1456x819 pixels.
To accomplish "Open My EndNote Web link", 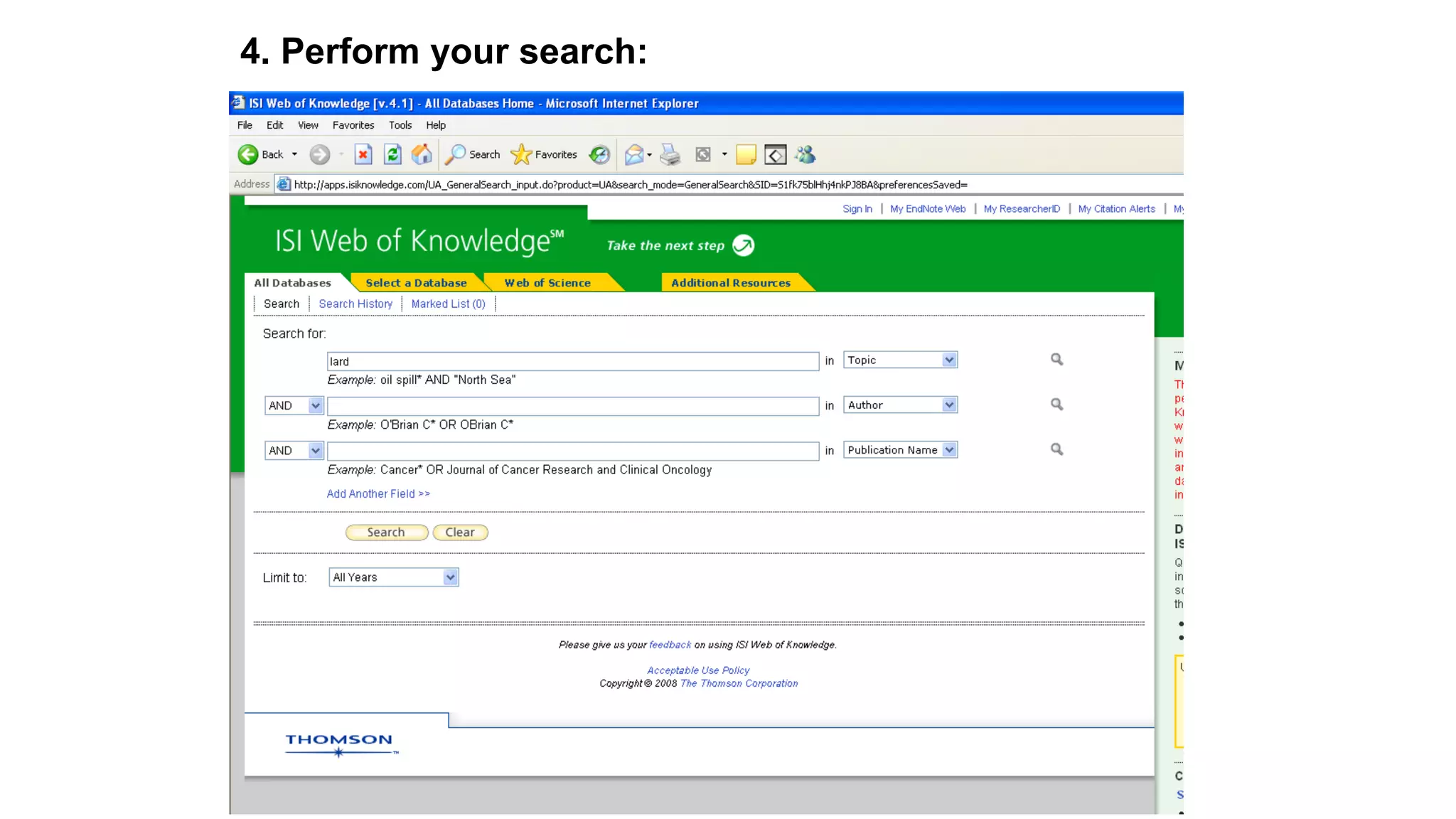I will (928, 209).
